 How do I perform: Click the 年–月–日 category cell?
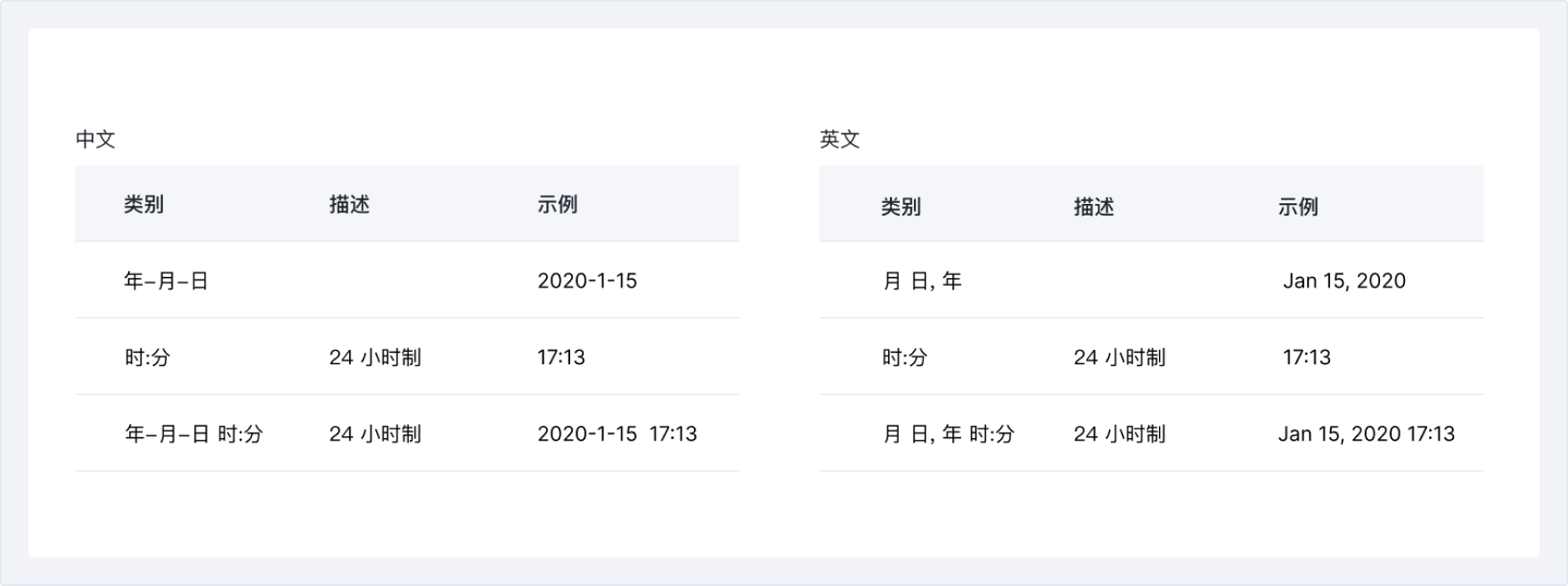pyautogui.click(x=166, y=281)
